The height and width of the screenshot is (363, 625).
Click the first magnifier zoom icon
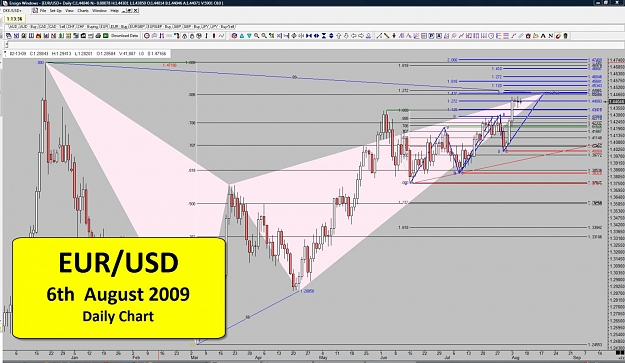pyautogui.click(x=256, y=36)
